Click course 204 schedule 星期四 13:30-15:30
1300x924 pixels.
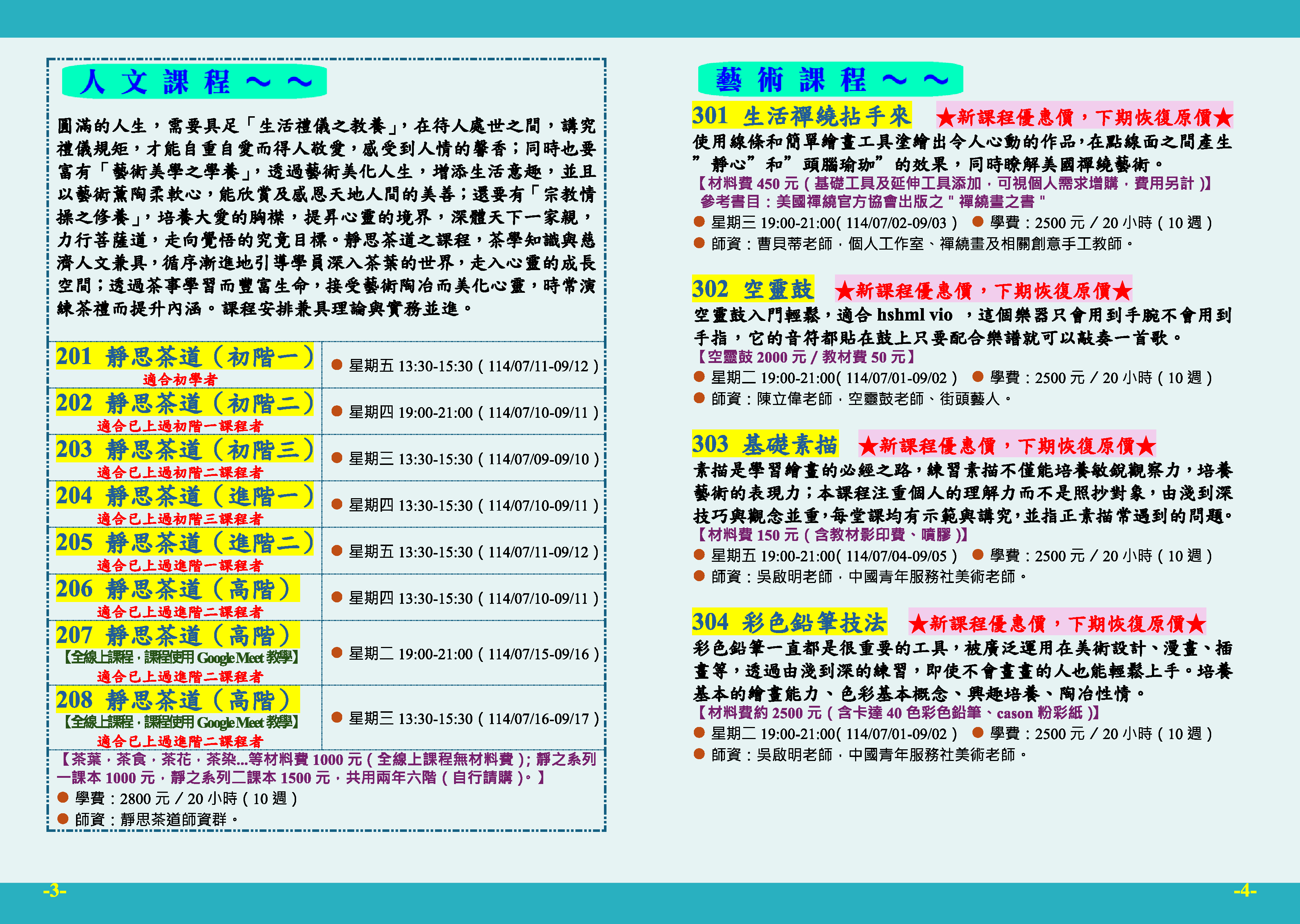(x=465, y=505)
